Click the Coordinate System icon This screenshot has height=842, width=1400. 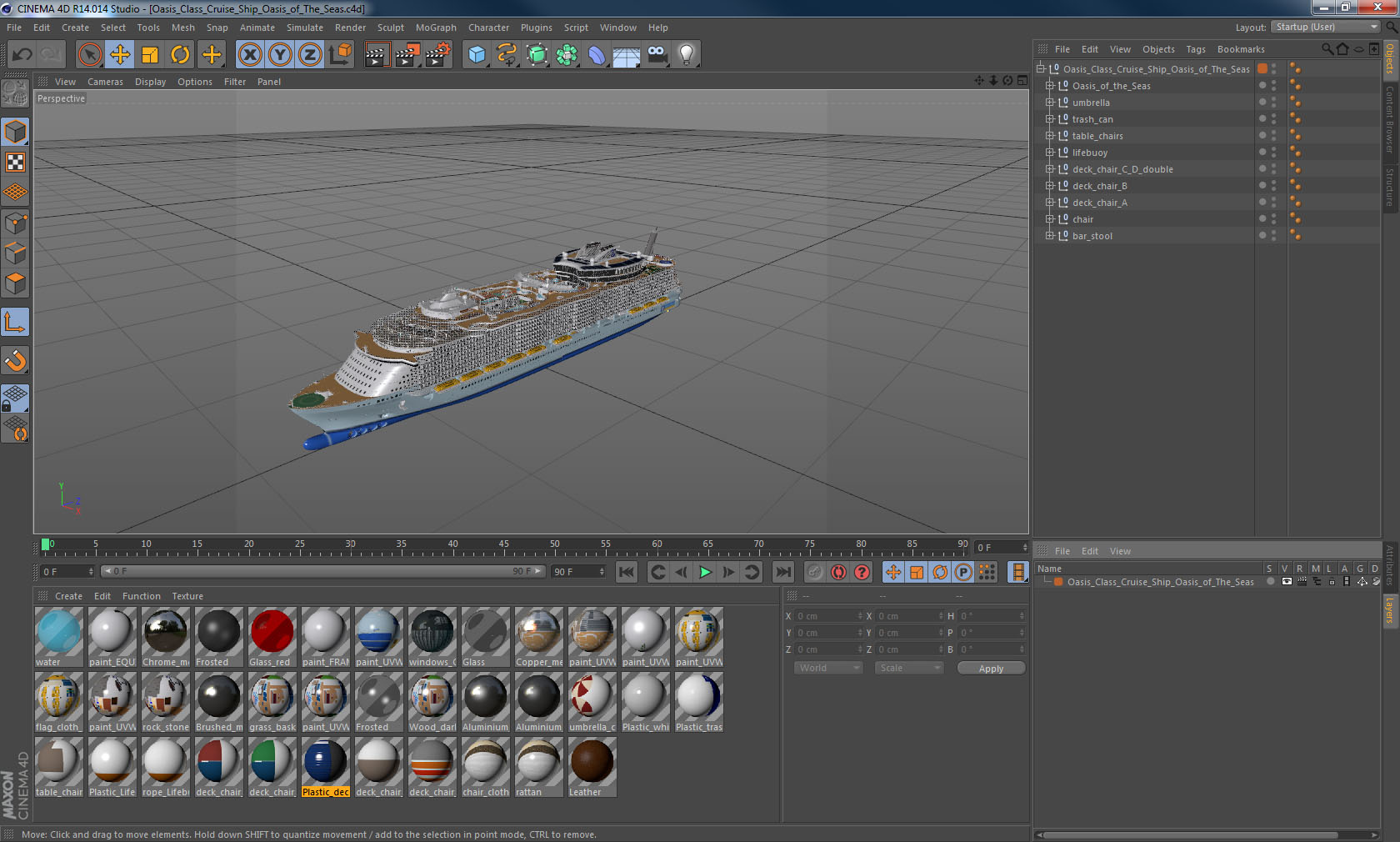coord(340,55)
